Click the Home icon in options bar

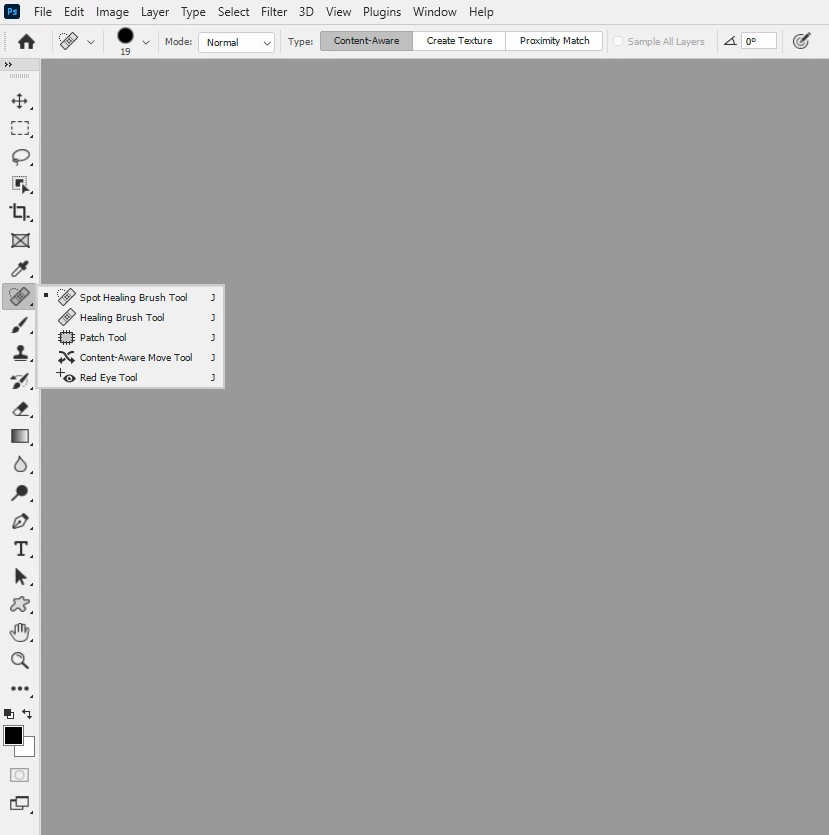(26, 41)
